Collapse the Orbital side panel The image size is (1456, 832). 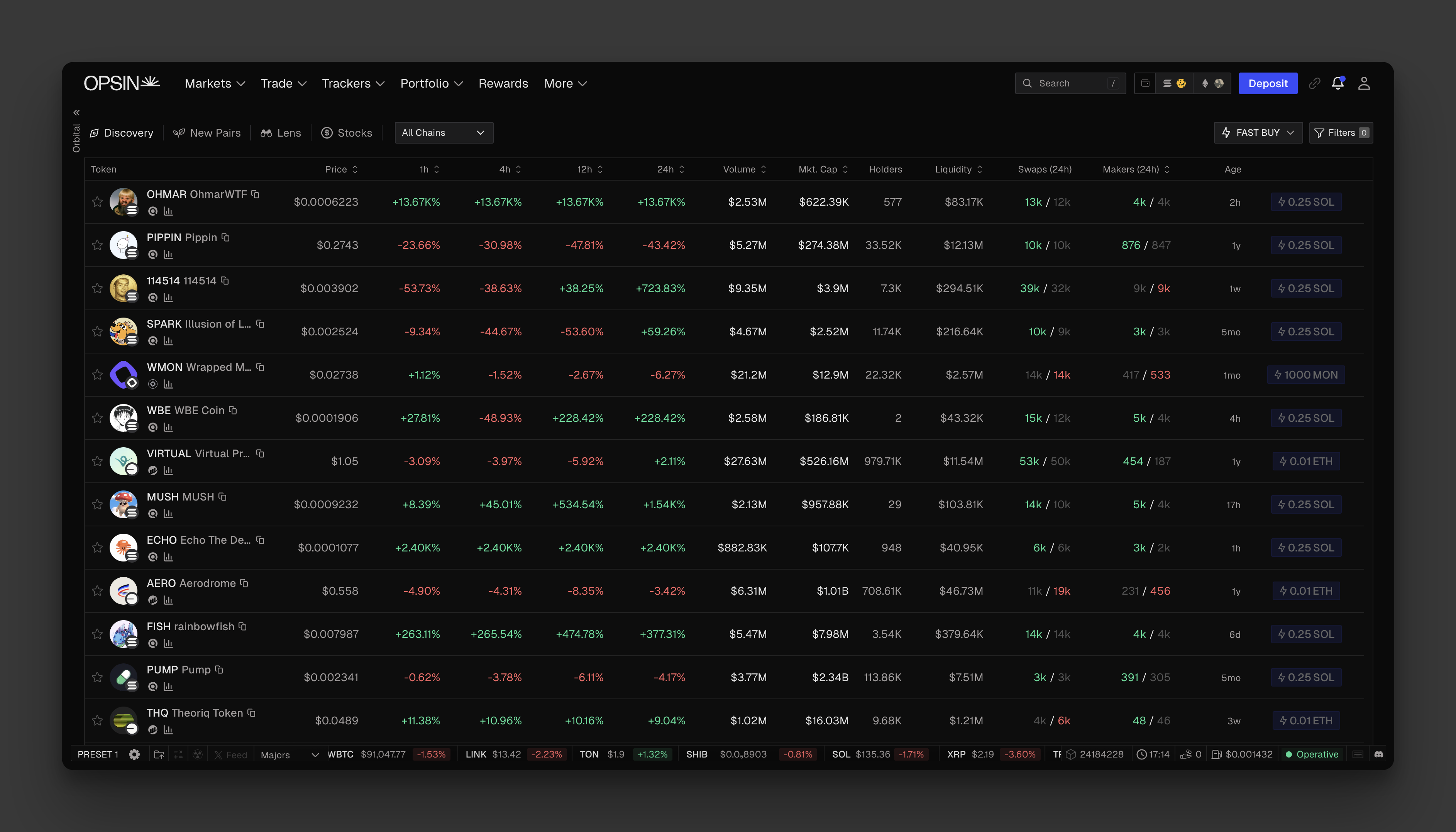(x=76, y=113)
